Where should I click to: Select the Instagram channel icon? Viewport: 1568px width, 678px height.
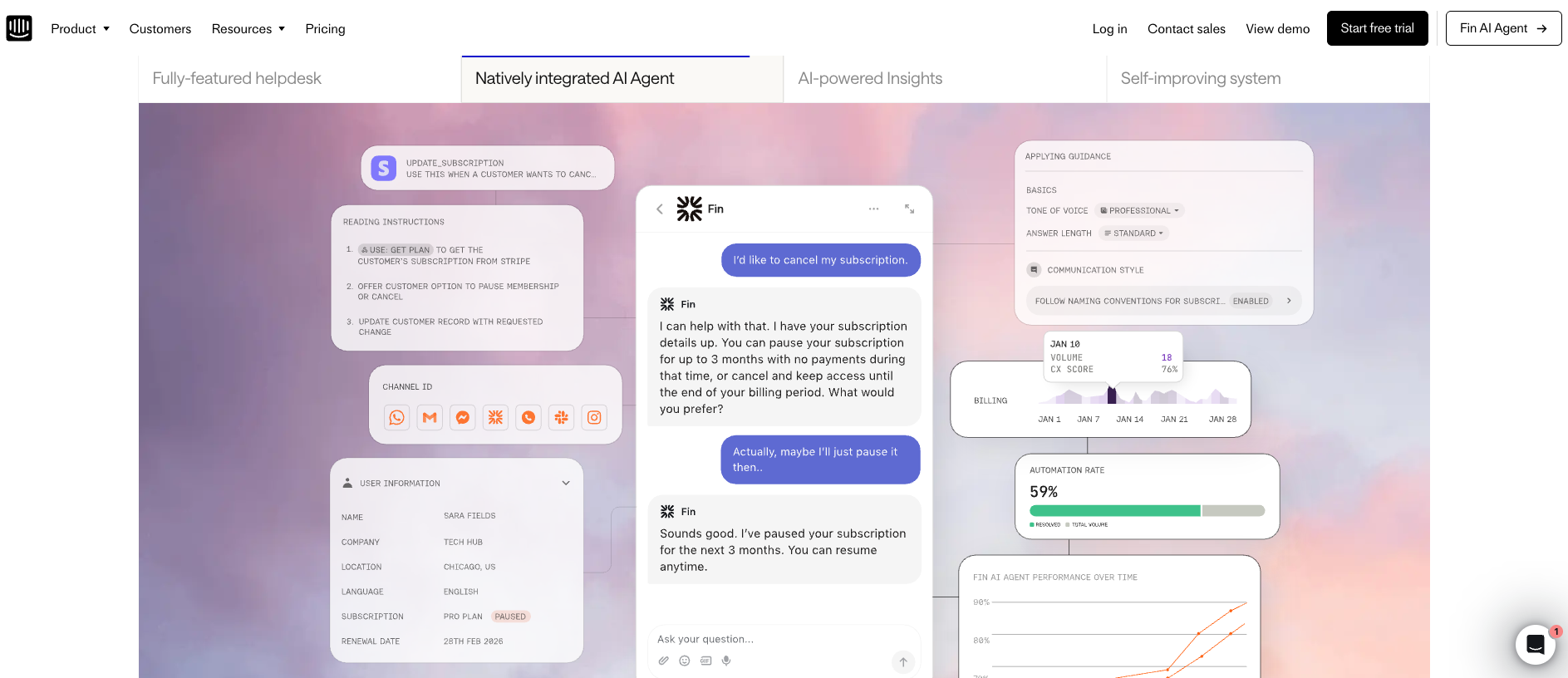[x=594, y=417]
